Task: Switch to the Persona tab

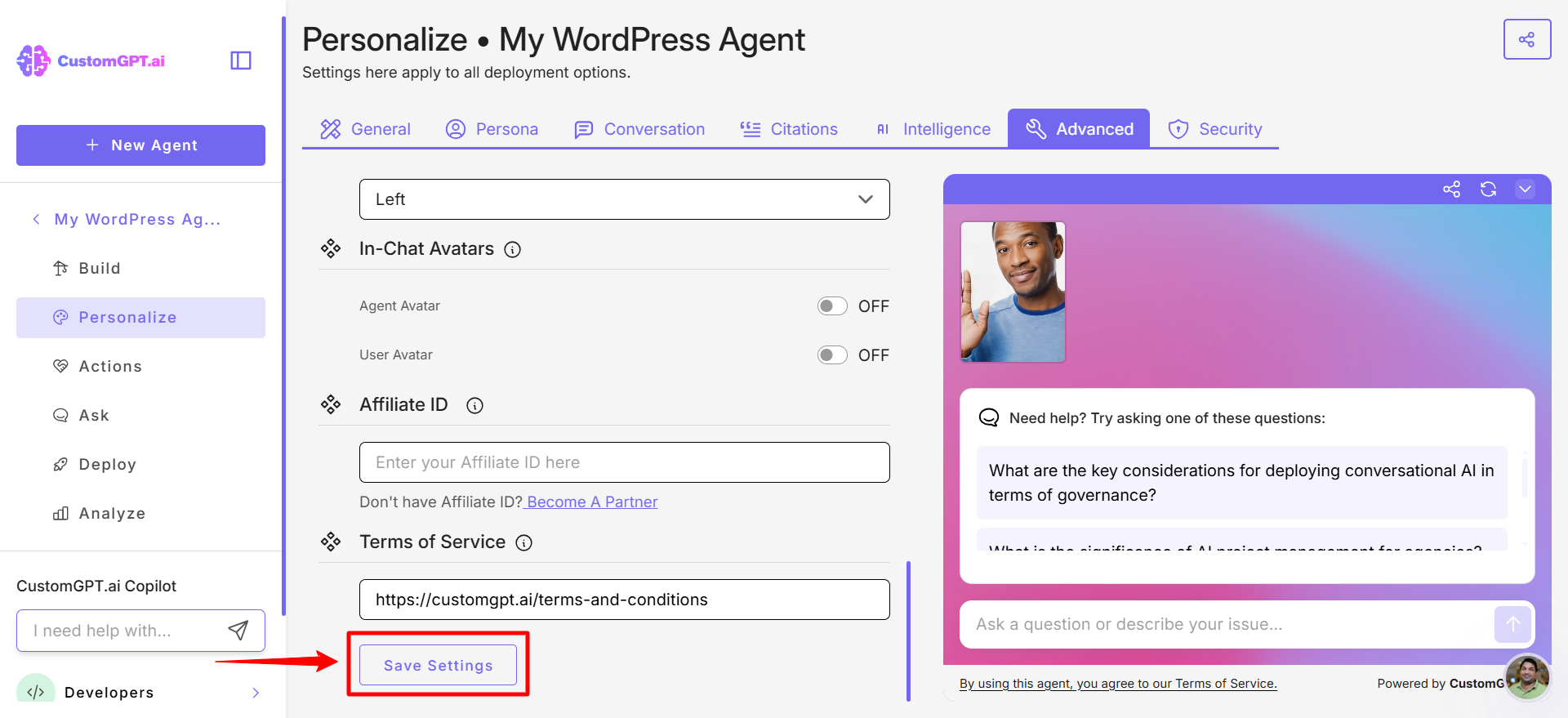Action: pos(492,129)
